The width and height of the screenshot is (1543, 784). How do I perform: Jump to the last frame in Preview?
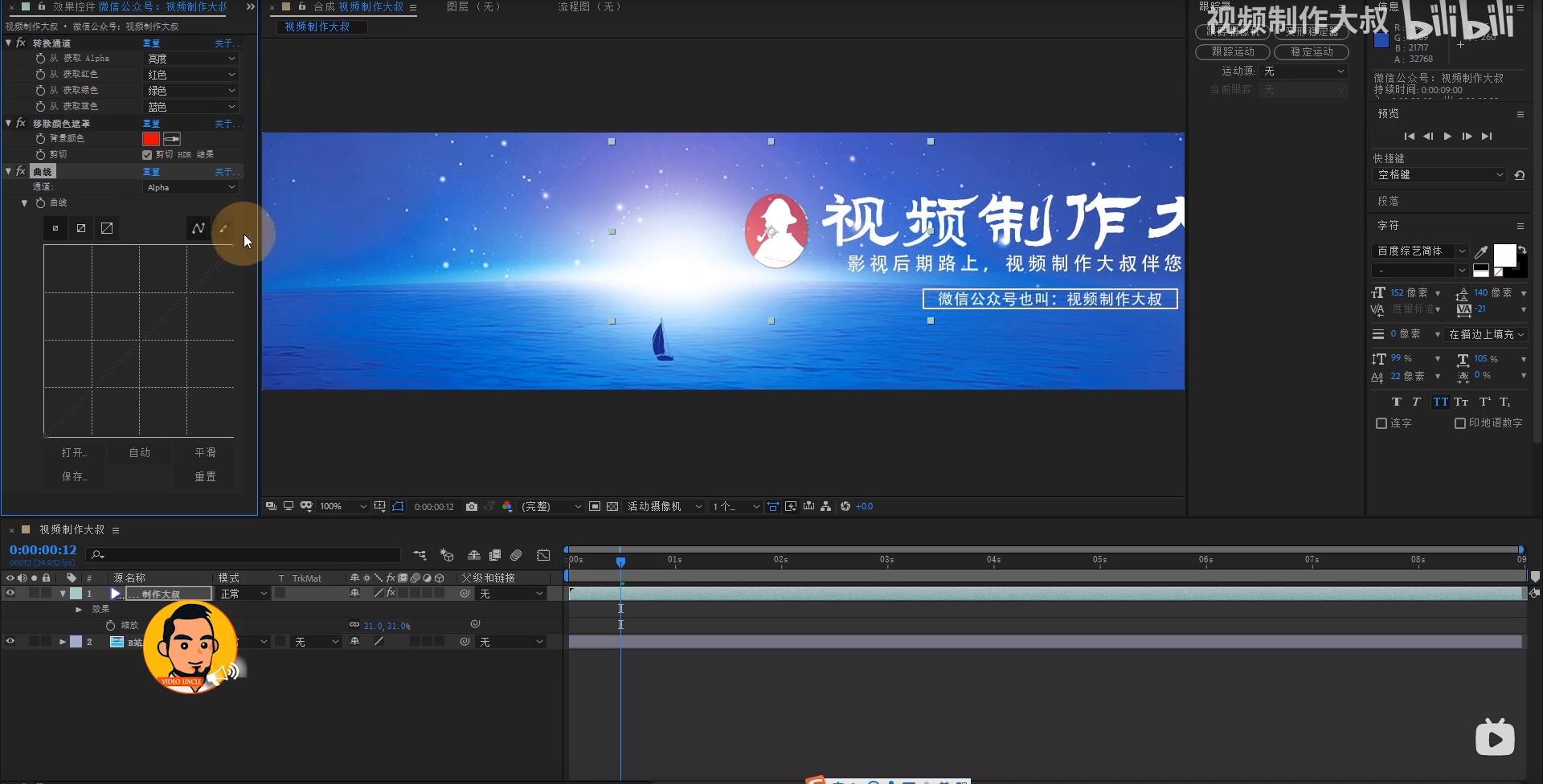pos(1487,137)
